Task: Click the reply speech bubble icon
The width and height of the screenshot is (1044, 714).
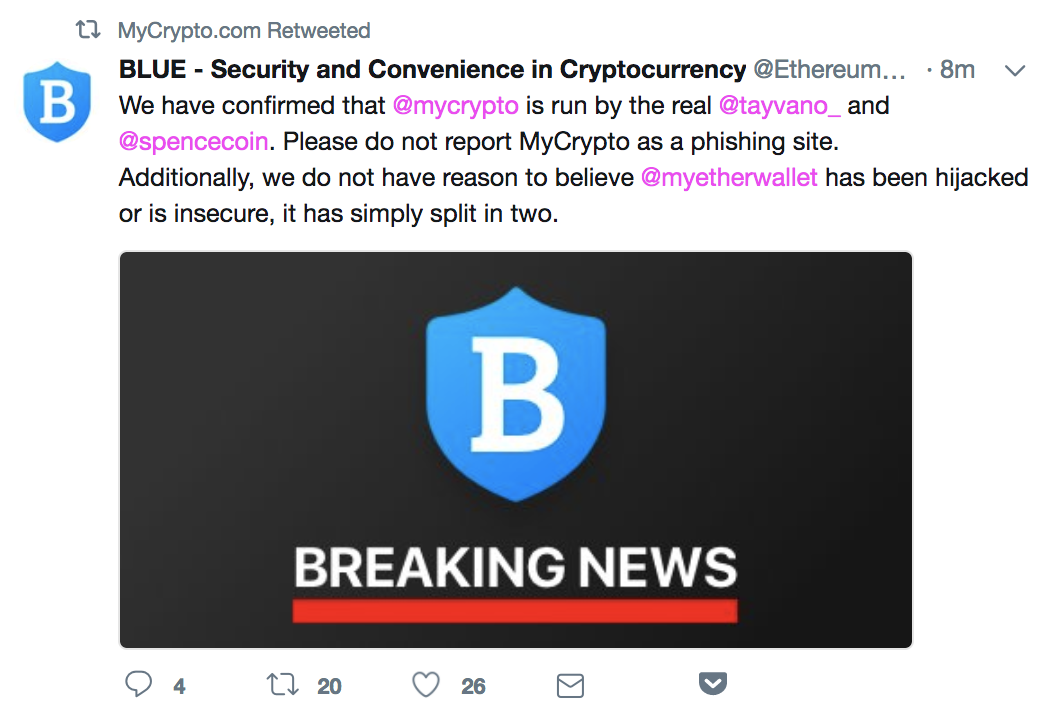Action: coord(139,686)
